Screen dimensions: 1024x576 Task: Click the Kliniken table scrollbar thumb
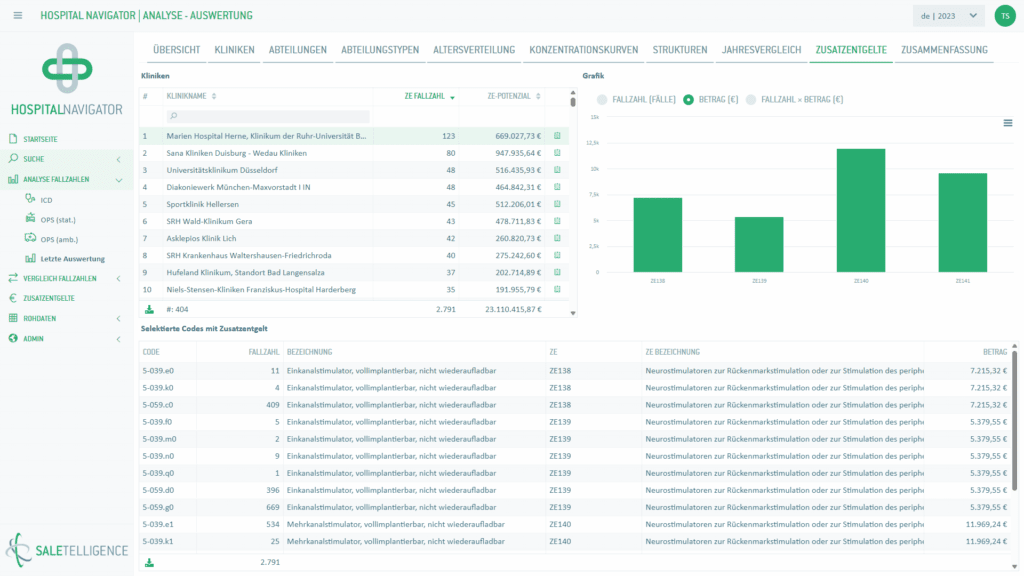(573, 101)
